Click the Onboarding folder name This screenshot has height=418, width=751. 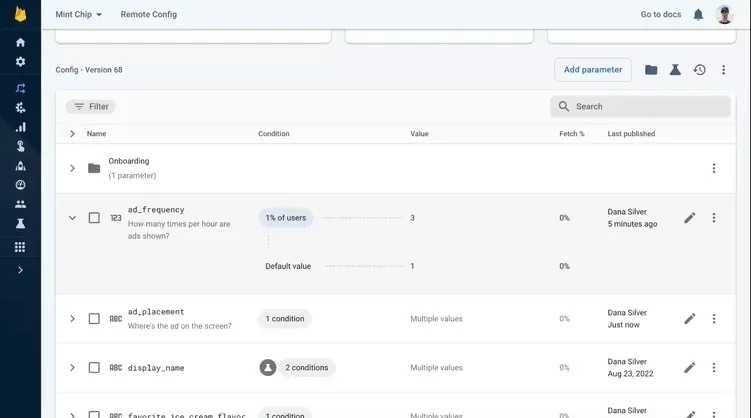coord(129,161)
